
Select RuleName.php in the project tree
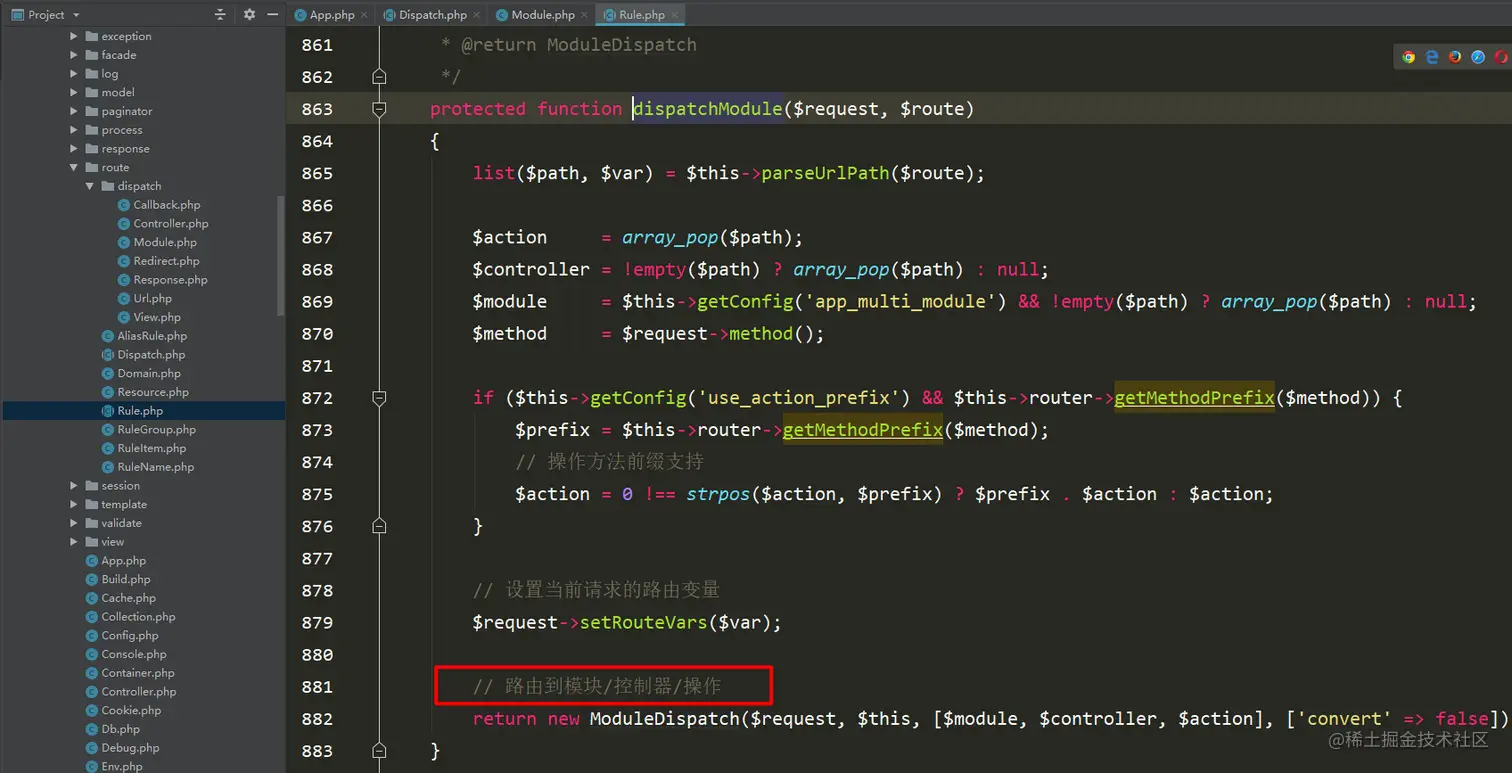156,467
